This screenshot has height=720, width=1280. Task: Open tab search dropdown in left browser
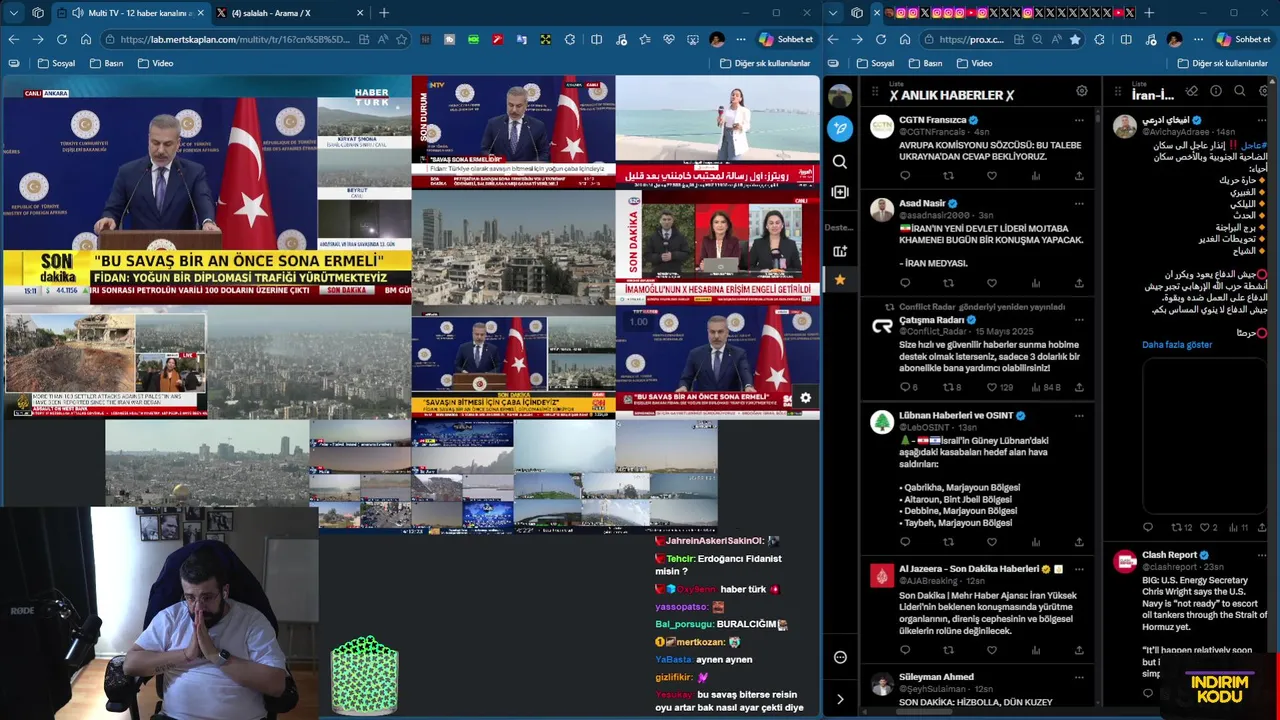pos(14,13)
